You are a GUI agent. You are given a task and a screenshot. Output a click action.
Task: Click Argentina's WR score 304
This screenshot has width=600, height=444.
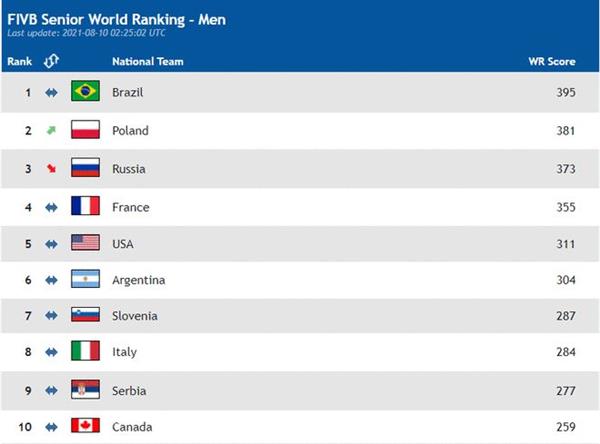tap(566, 280)
